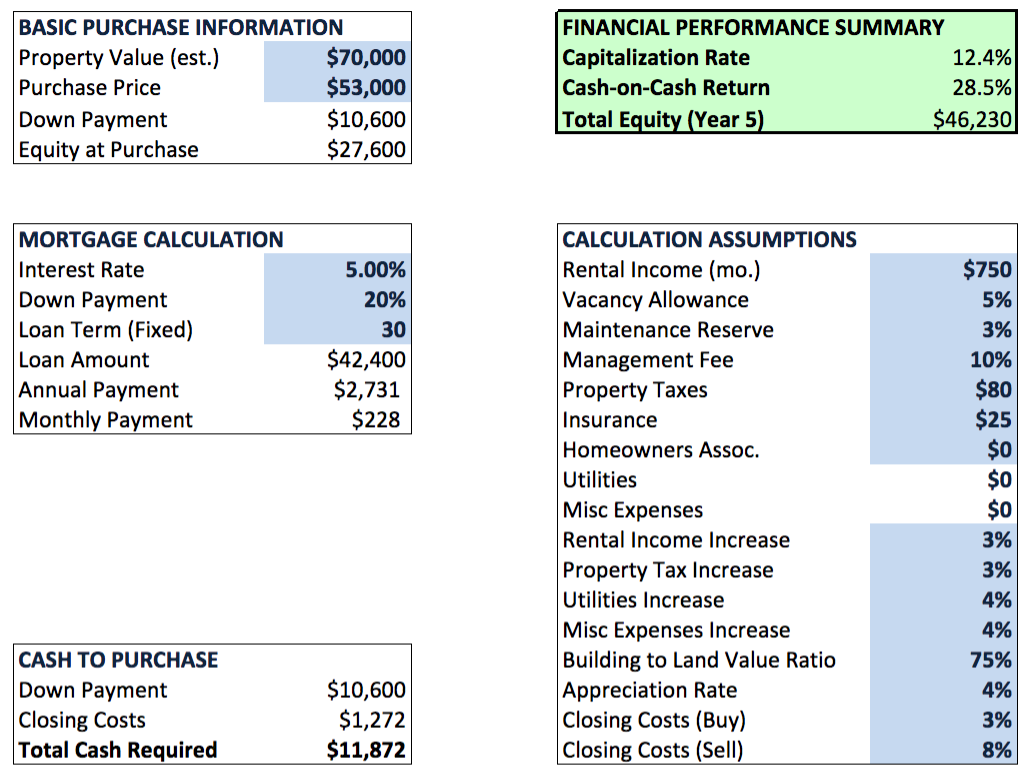Viewport: 1034px width, 780px height.
Task: Select the Loan Amount $42,400 cell
Action: [x=366, y=360]
